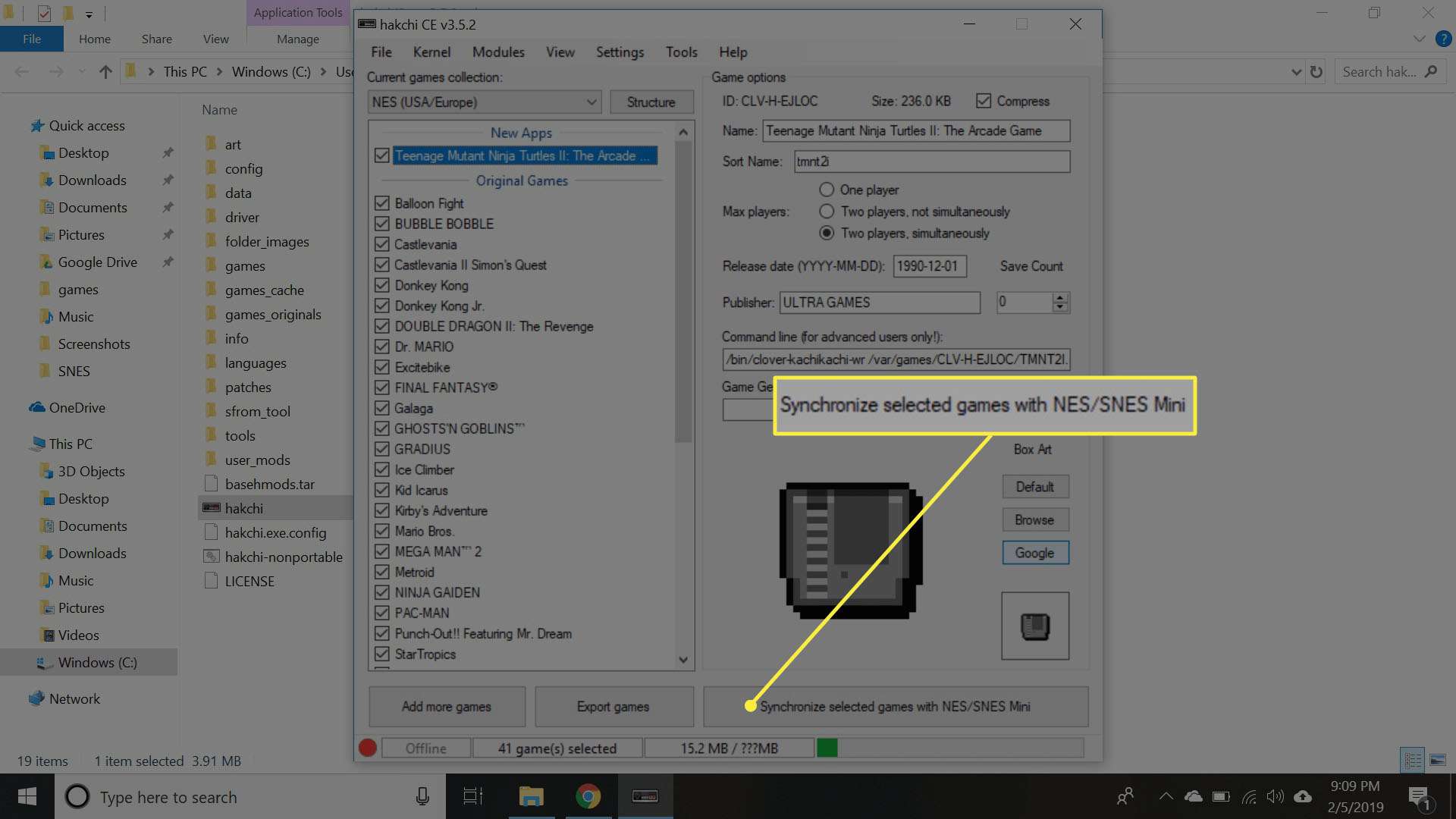Open Quick access in the navigation pane
This screenshot has width=1456, height=819.
pyautogui.click(x=86, y=126)
